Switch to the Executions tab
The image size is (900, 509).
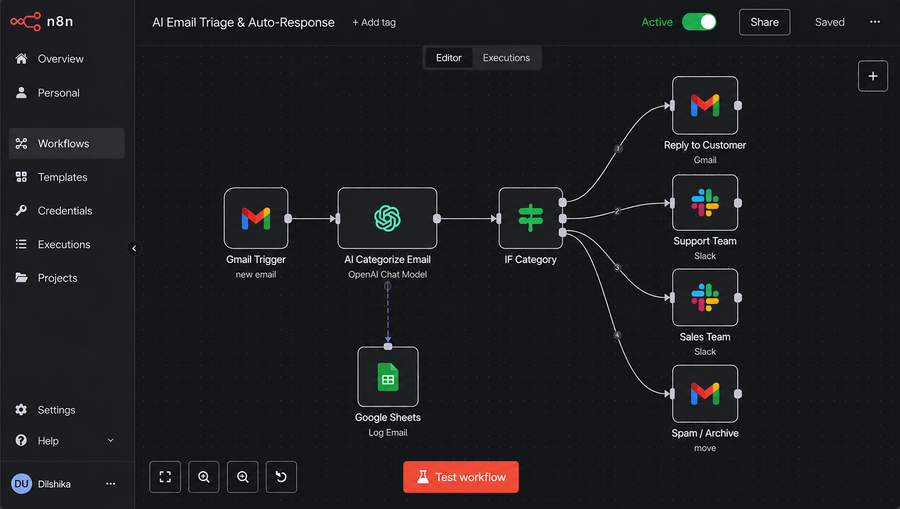506,57
